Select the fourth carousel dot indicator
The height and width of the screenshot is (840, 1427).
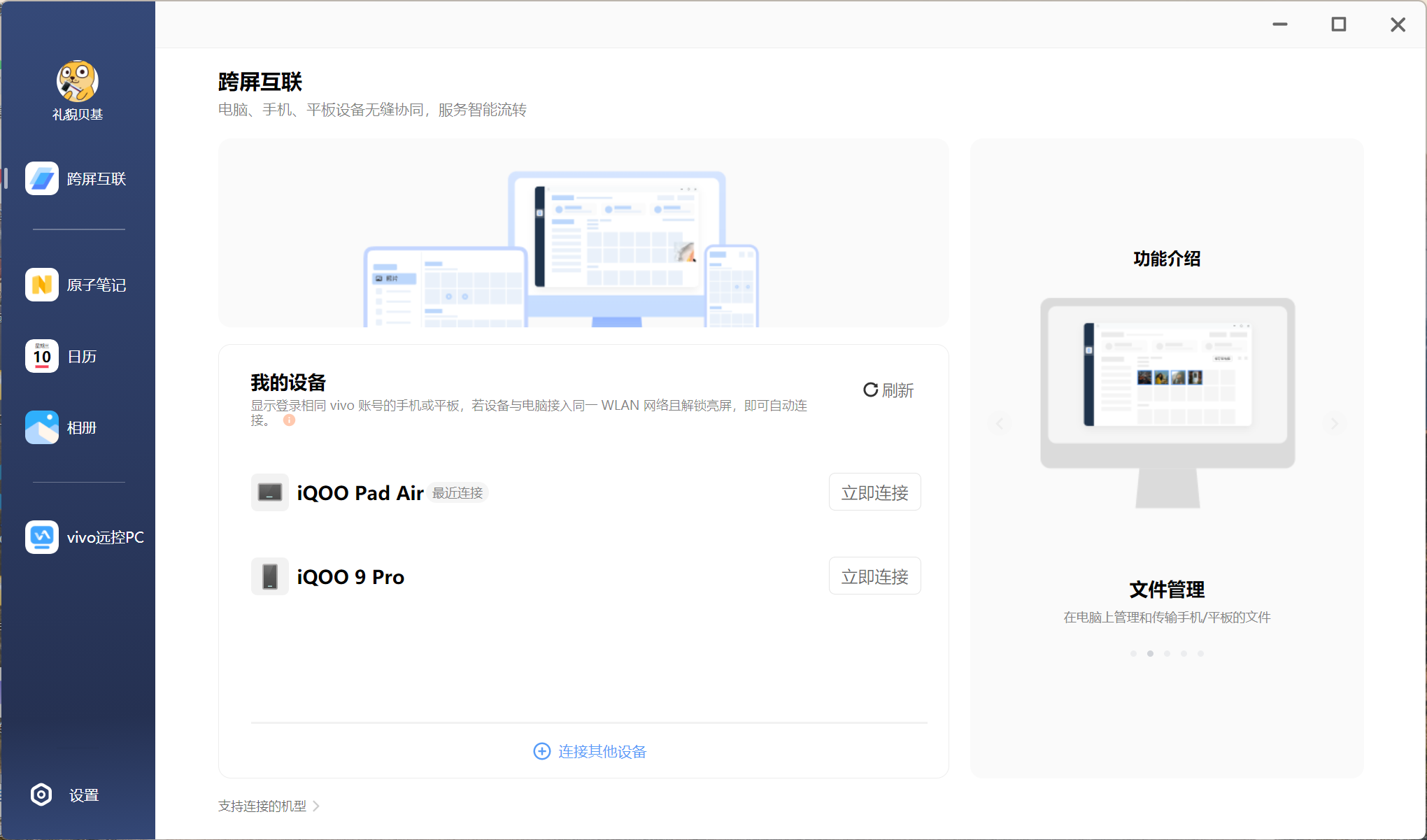1184,653
